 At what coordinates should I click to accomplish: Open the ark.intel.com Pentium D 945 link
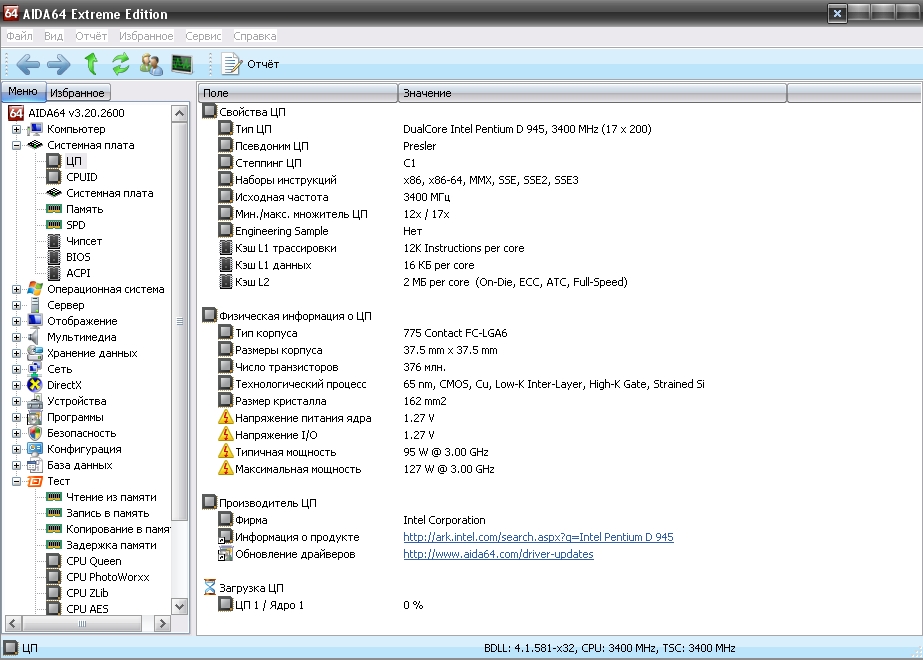pyautogui.click(x=538, y=537)
